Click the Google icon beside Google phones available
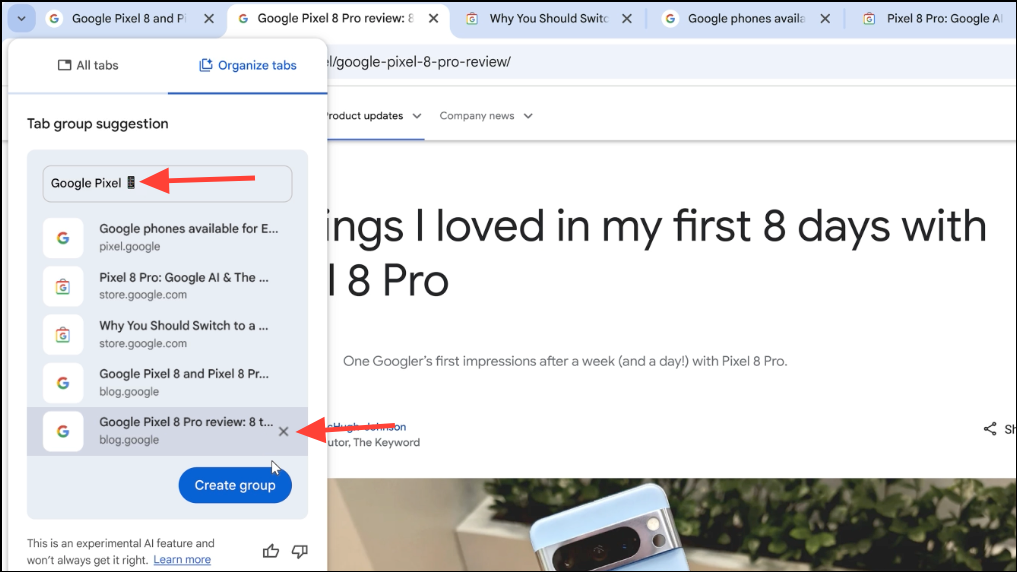1017x572 pixels. click(x=63, y=238)
